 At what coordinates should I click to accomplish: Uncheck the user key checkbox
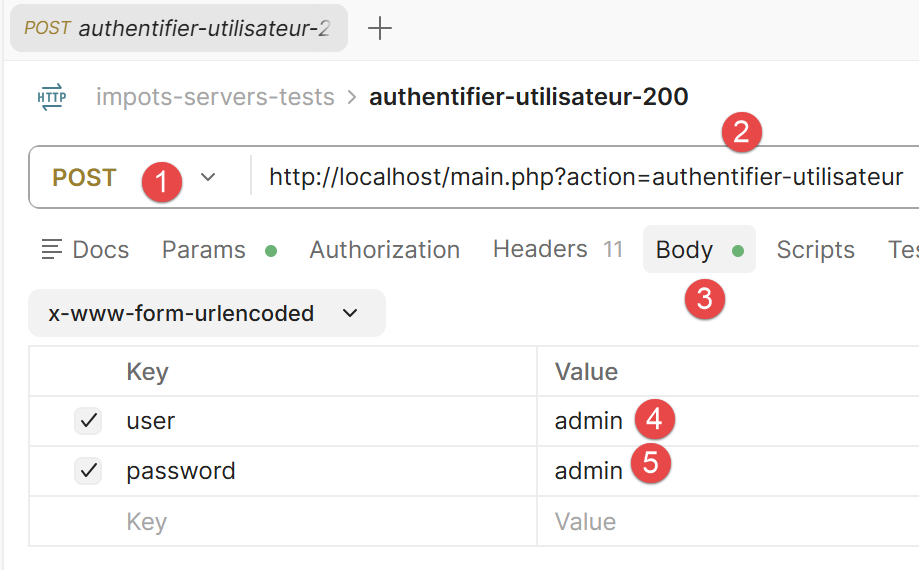[89, 421]
